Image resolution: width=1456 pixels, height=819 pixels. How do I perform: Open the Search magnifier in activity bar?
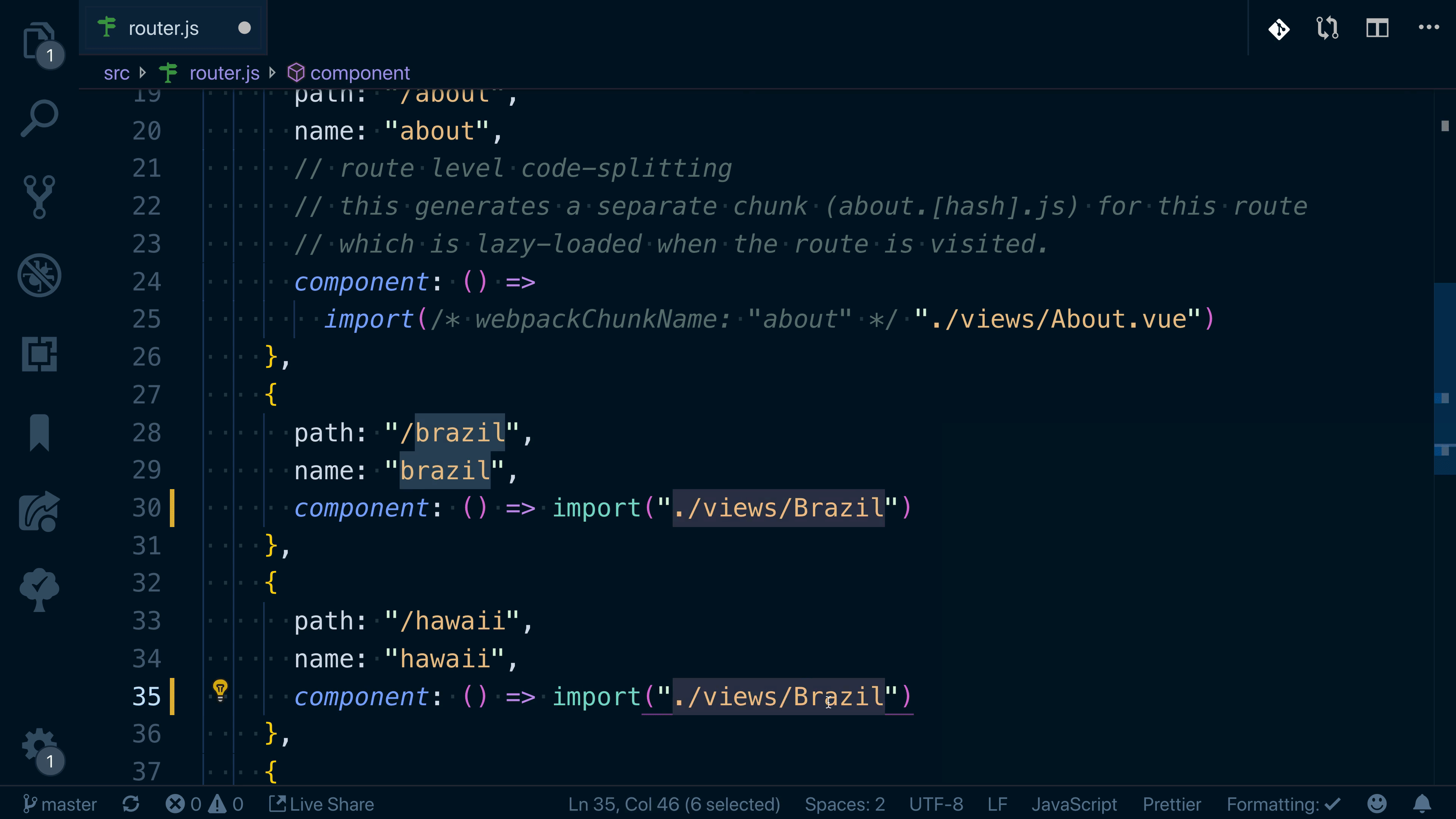tap(39, 118)
